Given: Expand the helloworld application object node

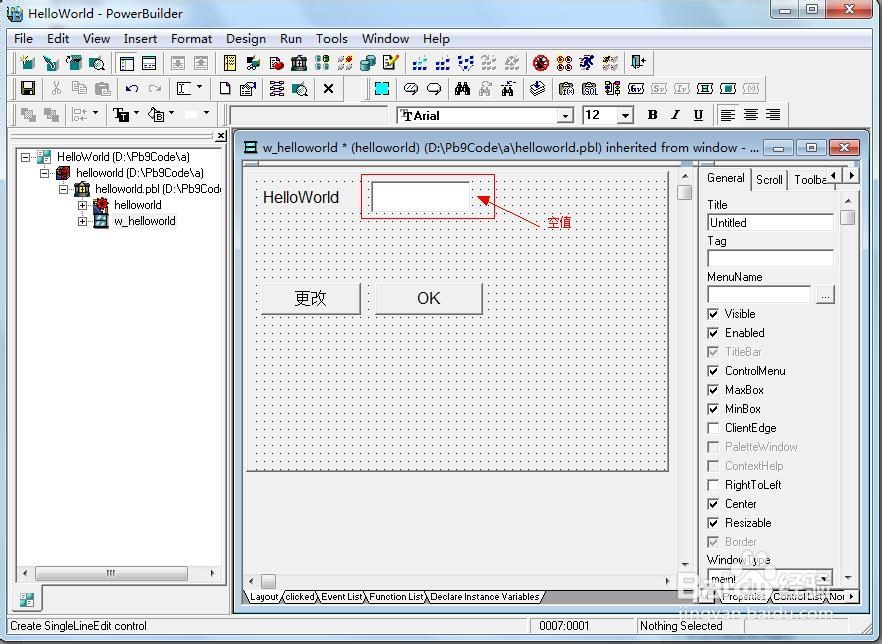Looking at the screenshot, I should pyautogui.click(x=82, y=205).
